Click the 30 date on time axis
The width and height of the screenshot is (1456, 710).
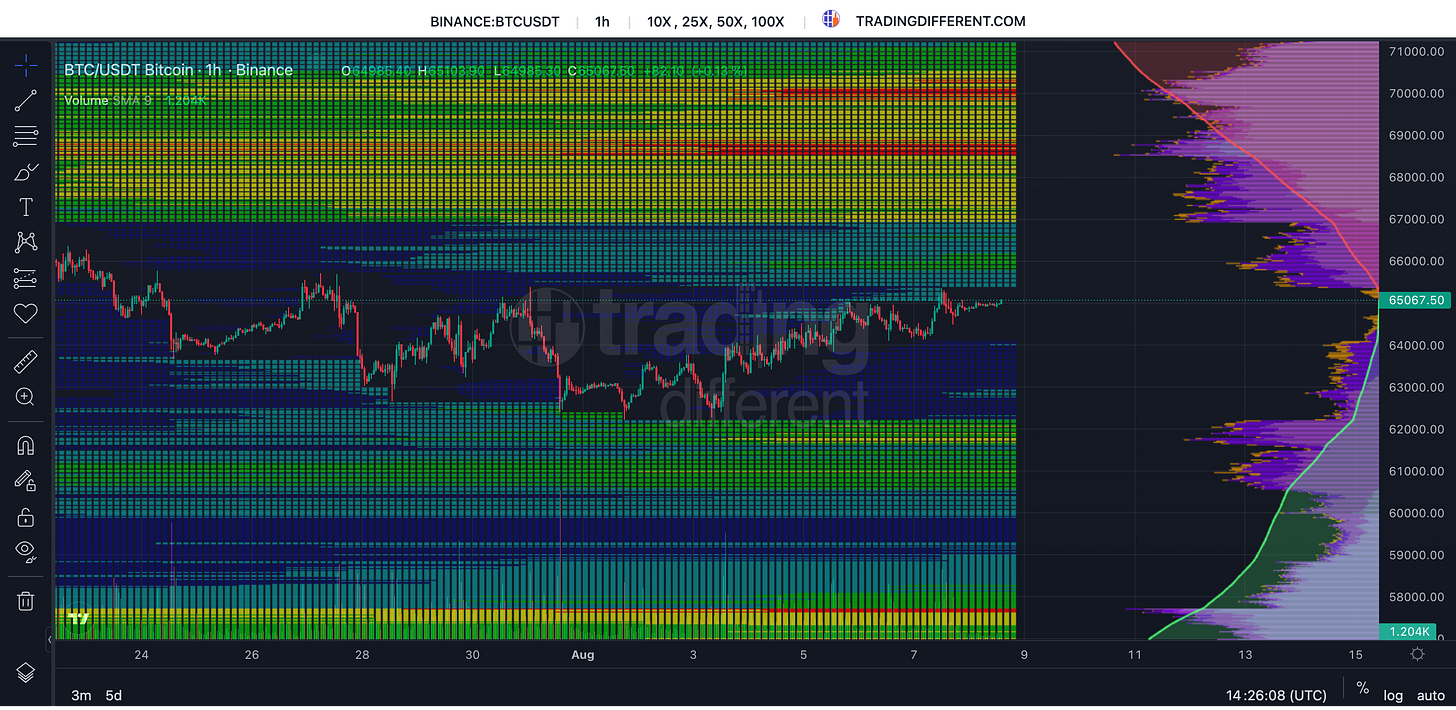pos(473,655)
